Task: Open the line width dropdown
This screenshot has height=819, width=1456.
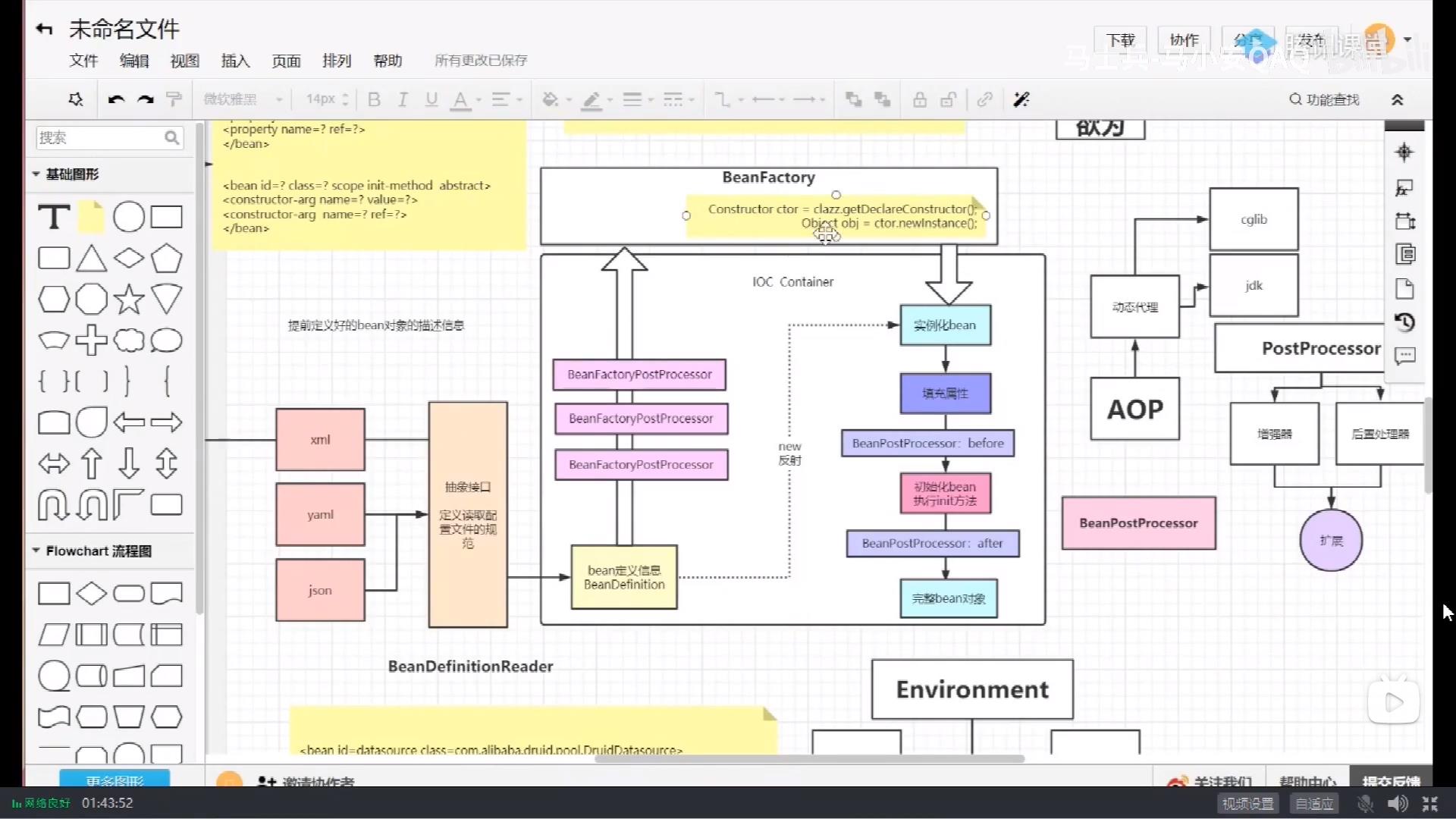Action: click(638, 99)
